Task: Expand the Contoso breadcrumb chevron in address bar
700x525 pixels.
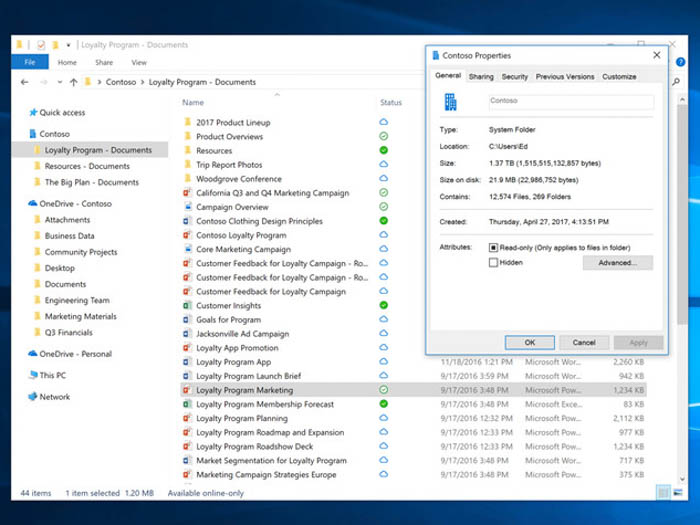Action: (x=143, y=82)
